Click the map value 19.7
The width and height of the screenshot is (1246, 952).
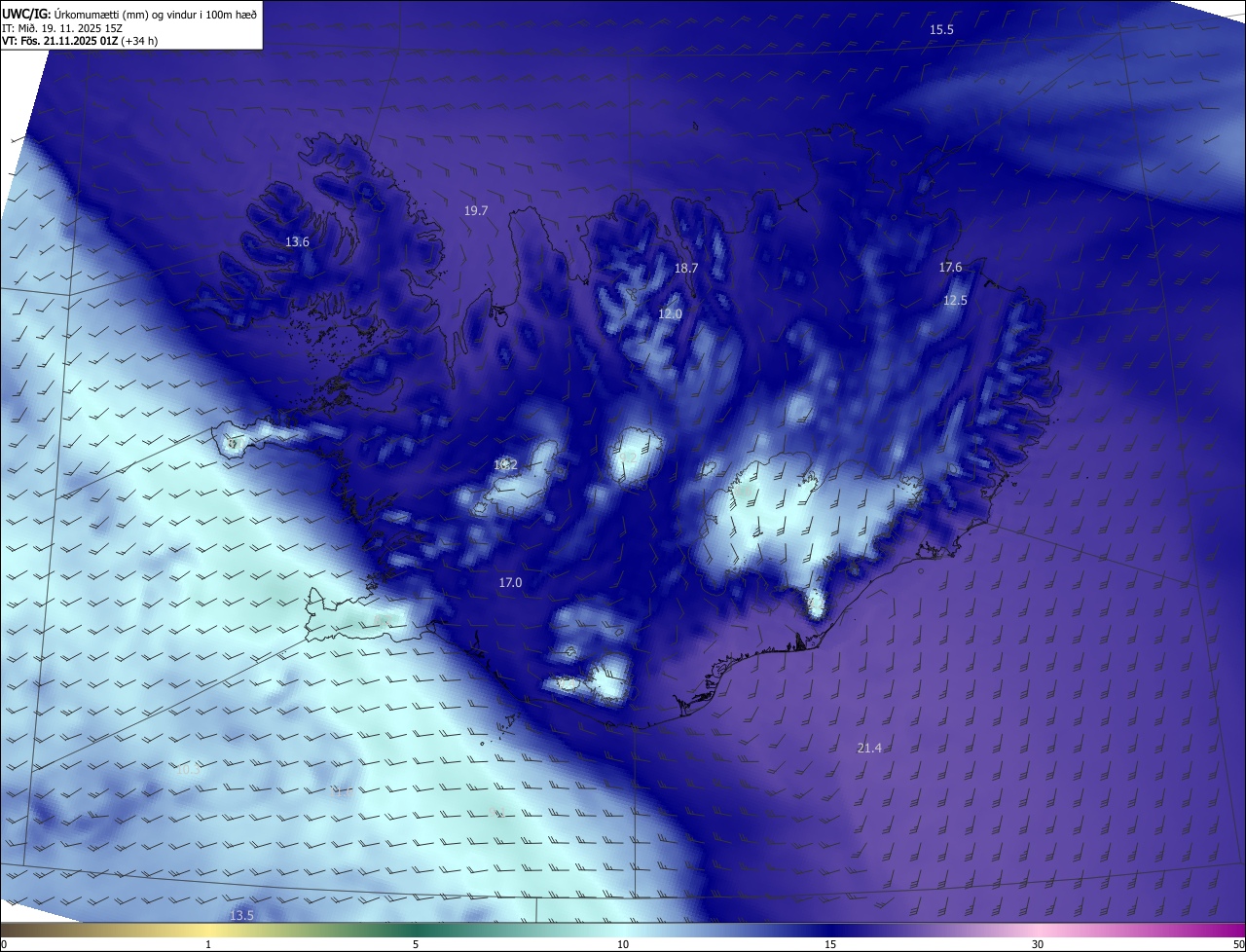pyautogui.click(x=476, y=210)
